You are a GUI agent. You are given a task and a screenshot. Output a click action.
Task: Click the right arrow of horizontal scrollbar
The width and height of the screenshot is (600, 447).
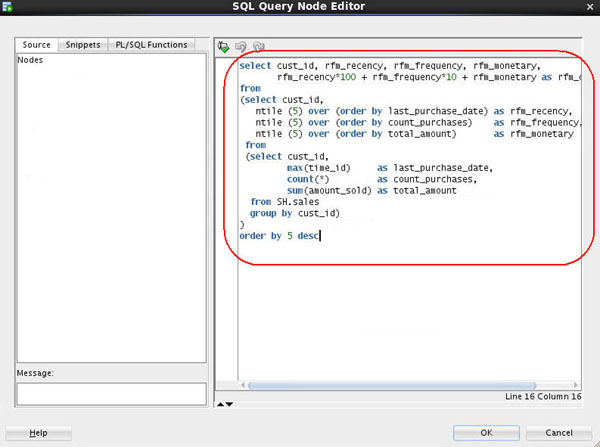click(576, 385)
